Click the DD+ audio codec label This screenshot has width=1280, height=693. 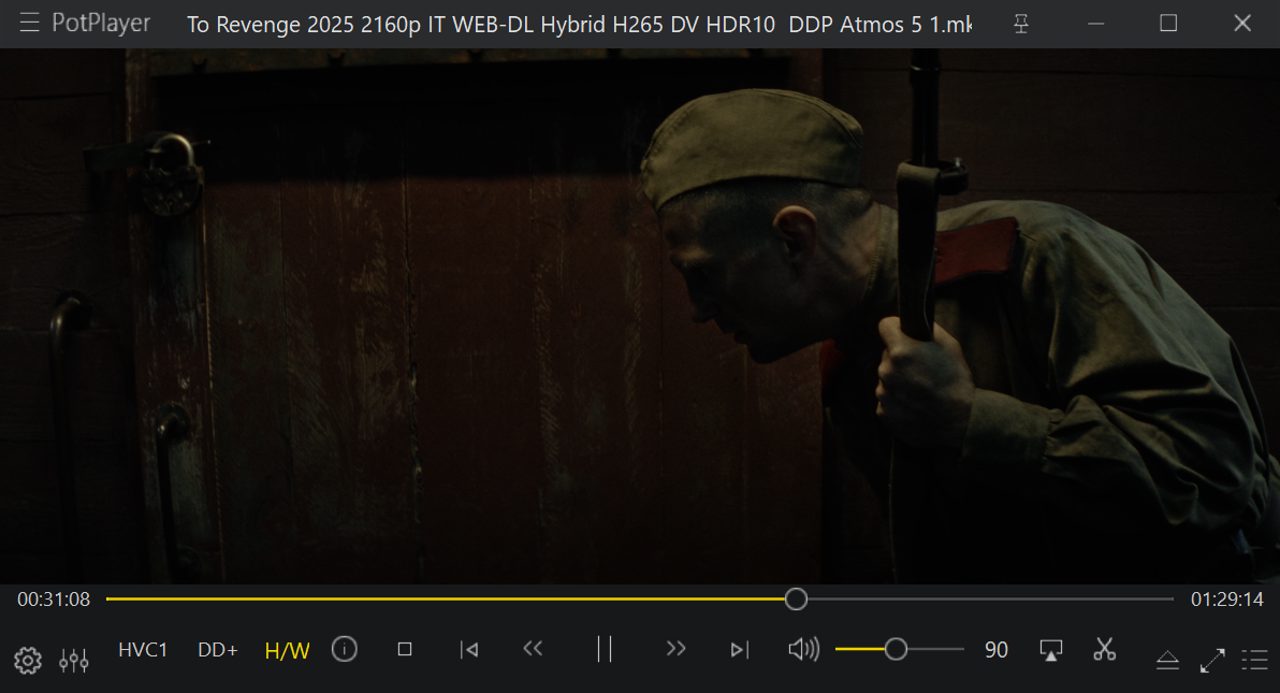click(218, 650)
